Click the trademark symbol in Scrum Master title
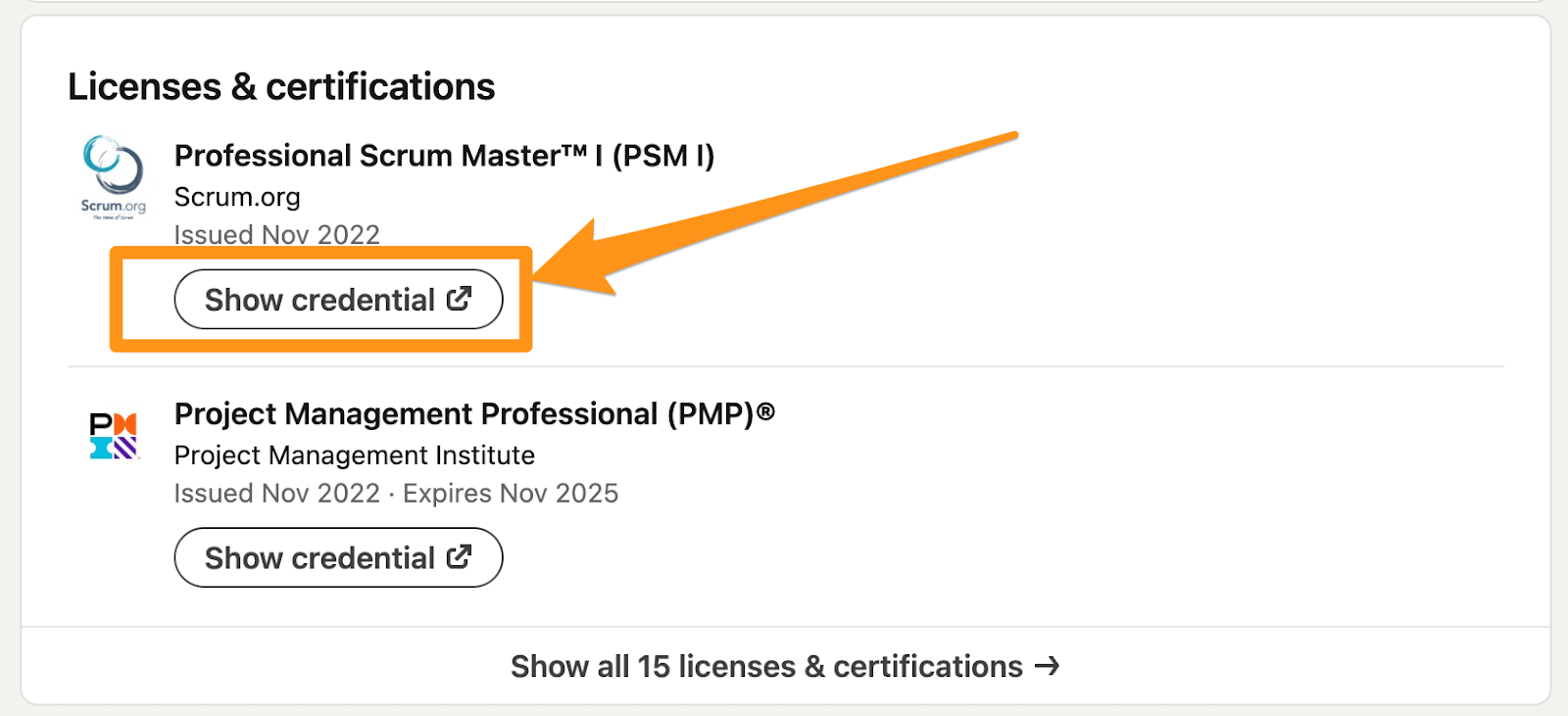Image resolution: width=1568 pixels, height=716 pixels. pos(574,151)
